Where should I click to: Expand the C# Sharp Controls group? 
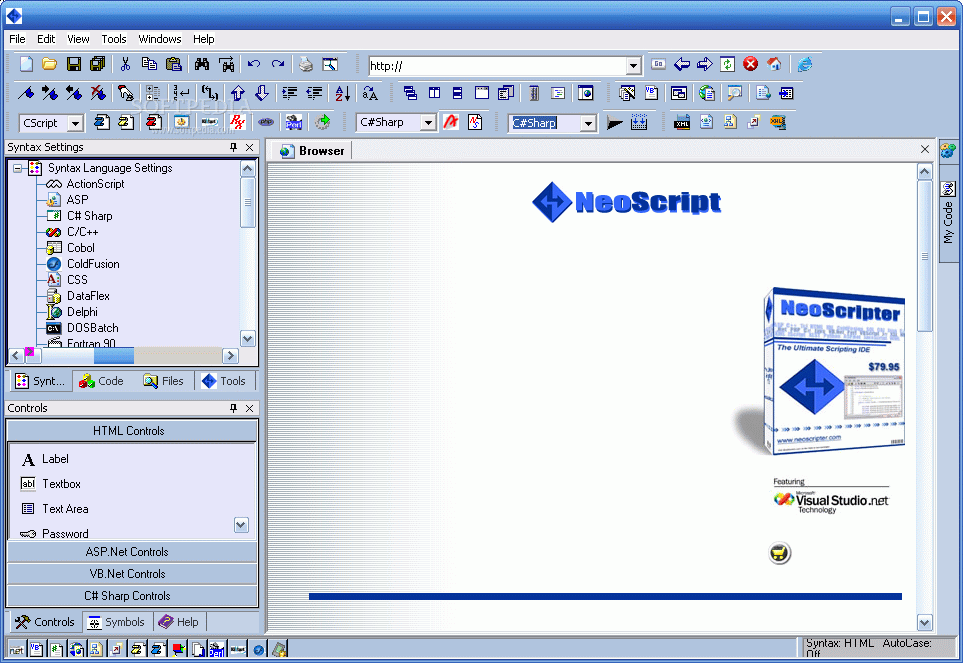[131, 595]
